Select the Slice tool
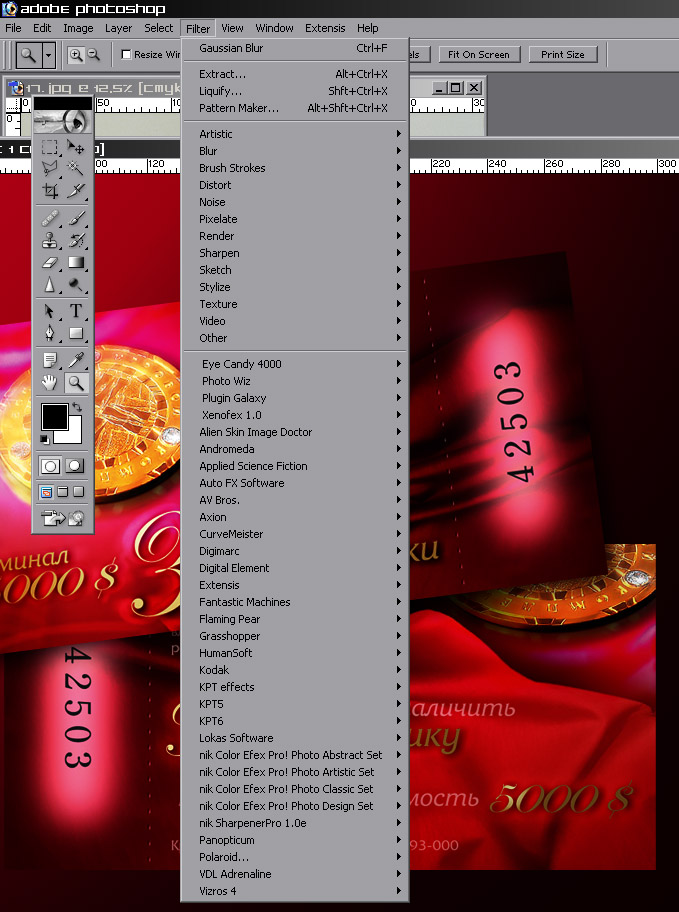 coord(76,190)
